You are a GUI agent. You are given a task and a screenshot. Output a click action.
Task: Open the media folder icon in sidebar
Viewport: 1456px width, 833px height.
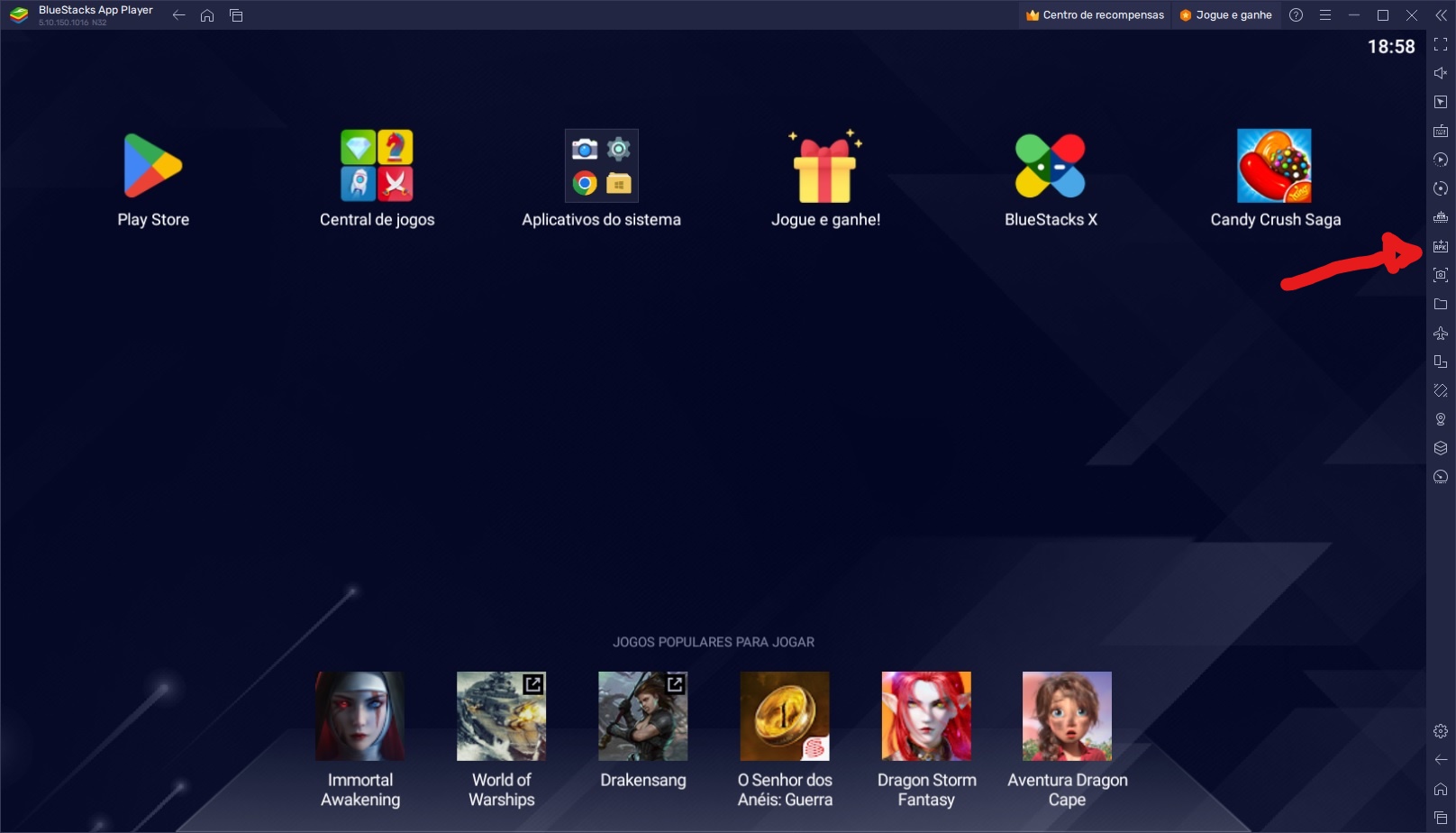tap(1441, 304)
